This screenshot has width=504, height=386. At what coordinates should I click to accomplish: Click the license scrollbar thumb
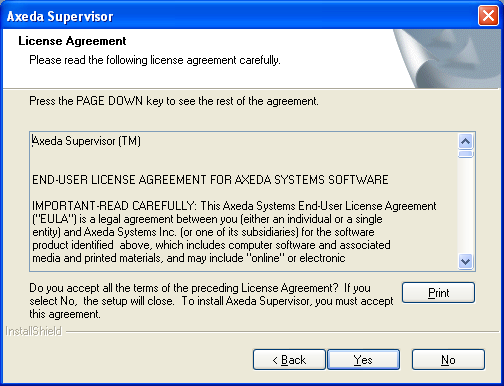point(465,154)
